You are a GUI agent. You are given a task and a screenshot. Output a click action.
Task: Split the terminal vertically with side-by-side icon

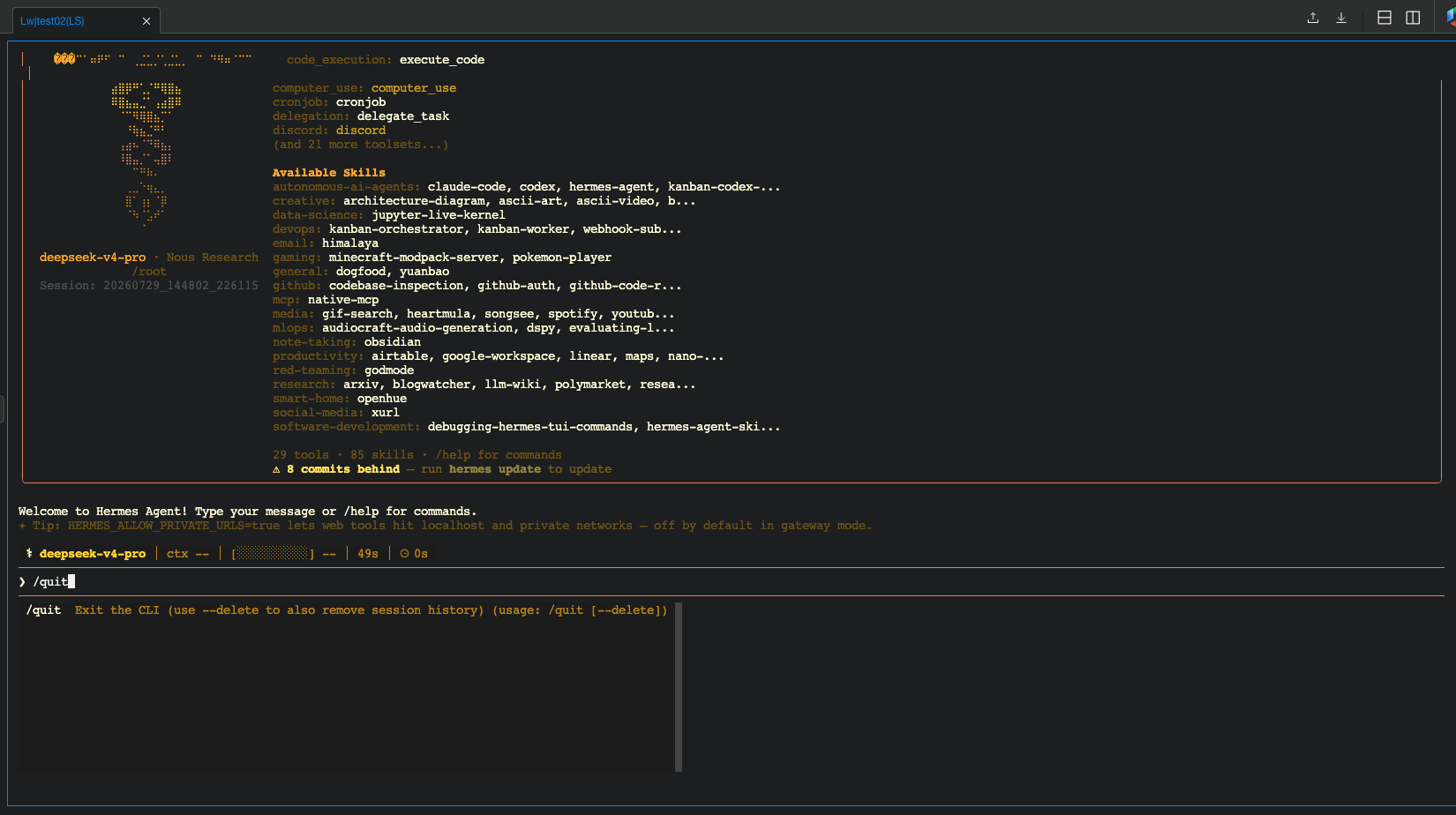(x=1413, y=18)
